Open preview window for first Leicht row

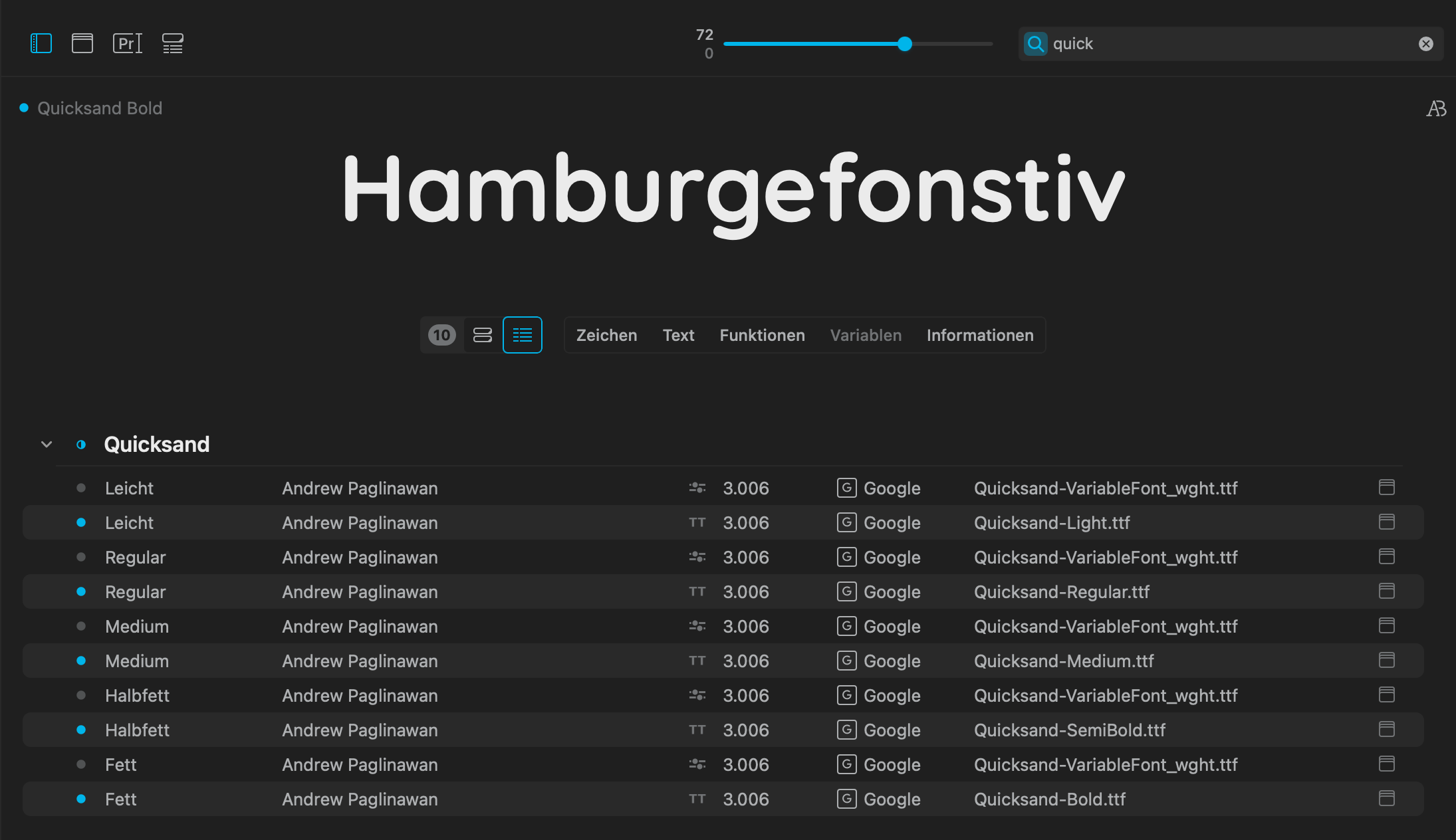tap(1387, 487)
